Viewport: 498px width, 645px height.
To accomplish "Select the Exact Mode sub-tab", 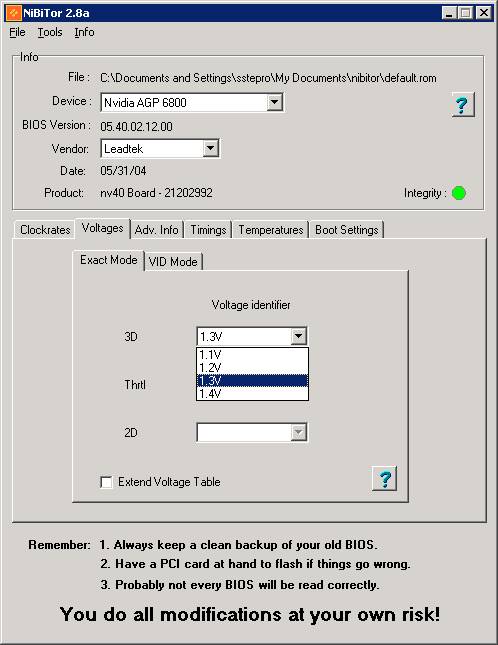I will pyautogui.click(x=109, y=260).
